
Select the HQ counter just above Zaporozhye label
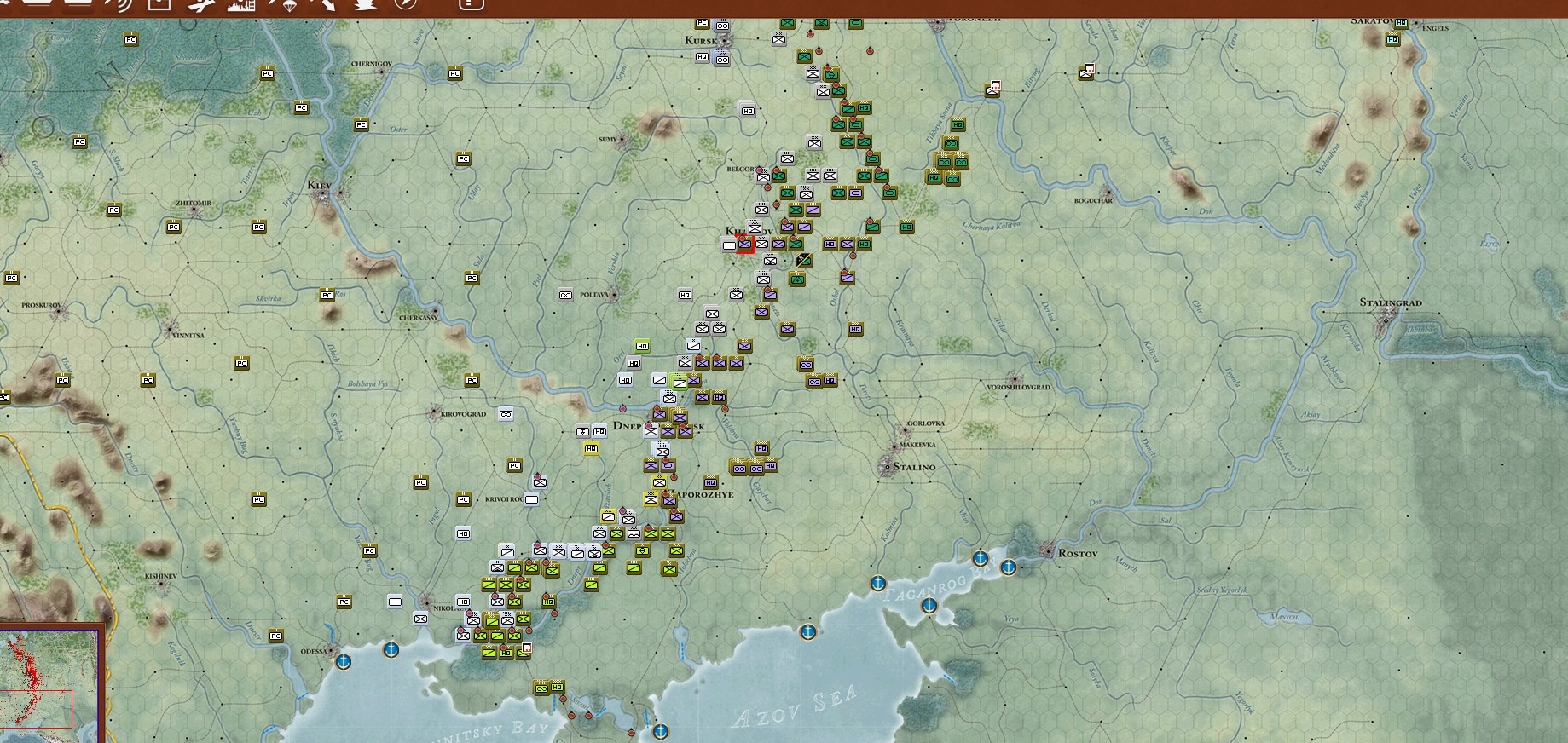coord(710,483)
